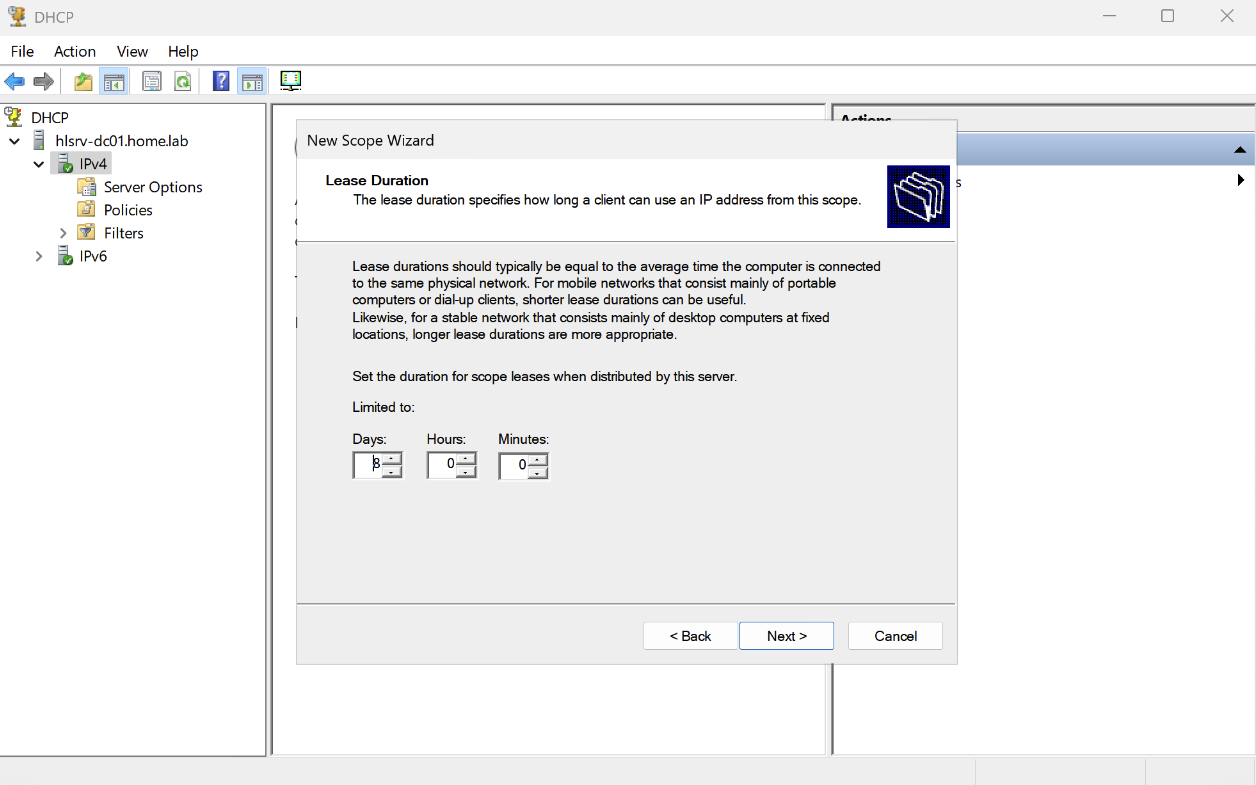Image resolution: width=1256 pixels, height=785 pixels.
Task: Open Properties via the toolbar icon
Action: 152,82
